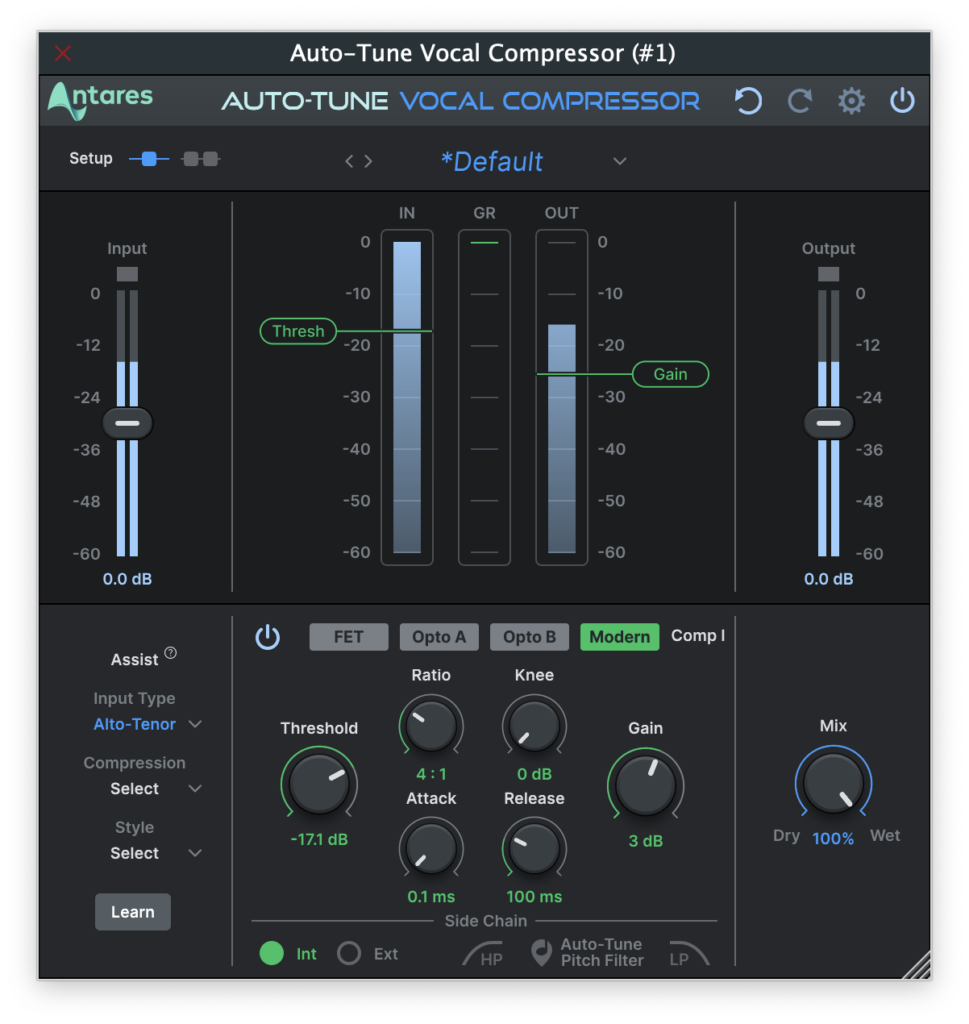This screenshot has width=969, height=1024.
Task: Click the window resize grip corner
Action: (x=917, y=965)
